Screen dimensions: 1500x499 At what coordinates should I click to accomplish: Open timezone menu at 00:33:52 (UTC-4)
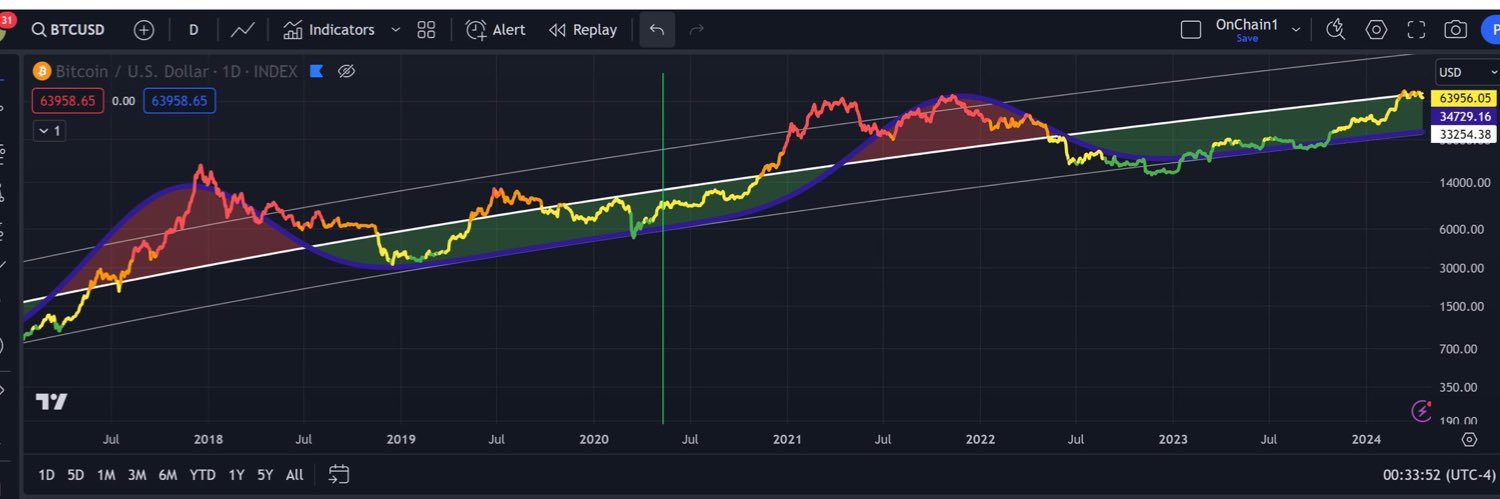pyautogui.click(x=1437, y=475)
